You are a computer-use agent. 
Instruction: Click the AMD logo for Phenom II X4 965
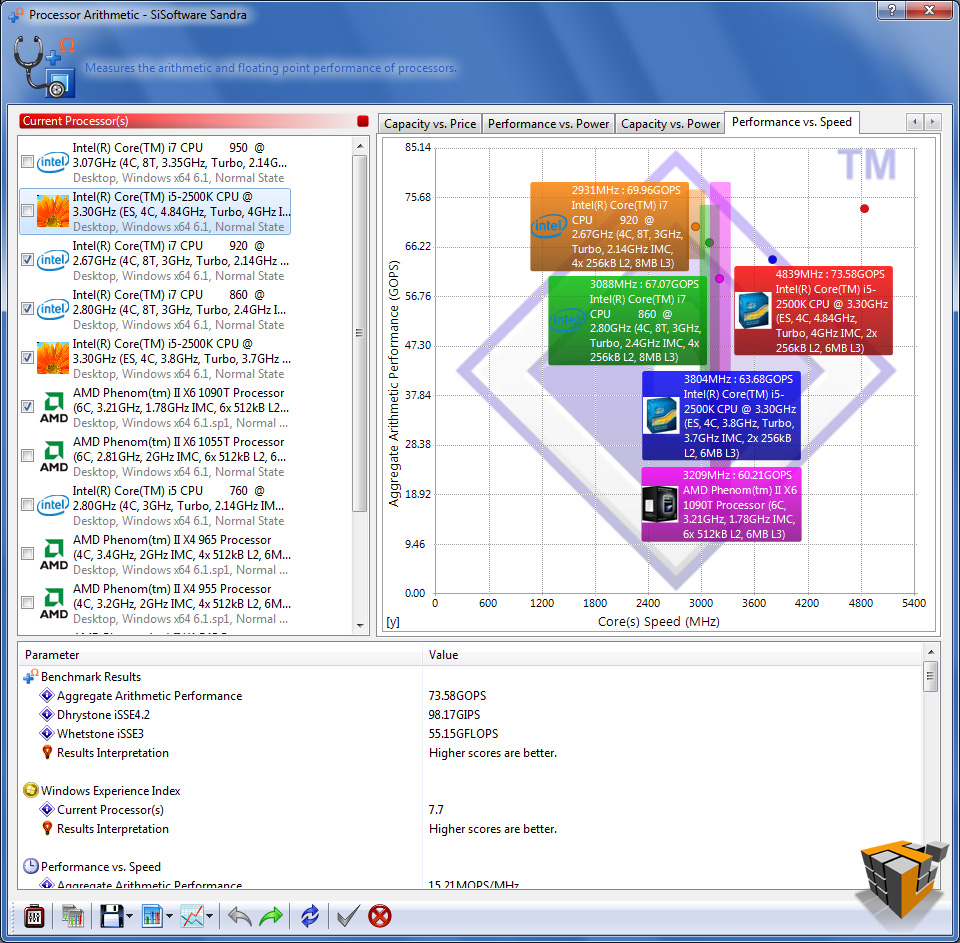click(54, 554)
